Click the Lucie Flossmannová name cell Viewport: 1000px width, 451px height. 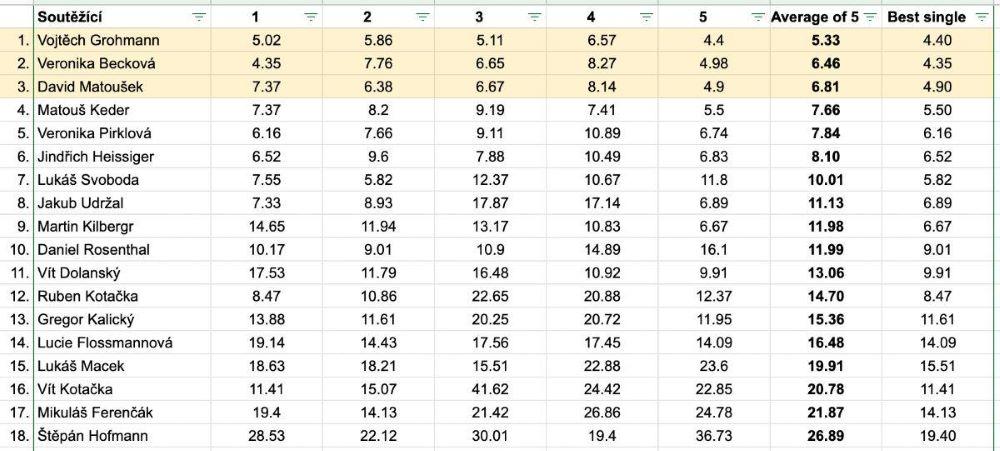tap(104, 343)
